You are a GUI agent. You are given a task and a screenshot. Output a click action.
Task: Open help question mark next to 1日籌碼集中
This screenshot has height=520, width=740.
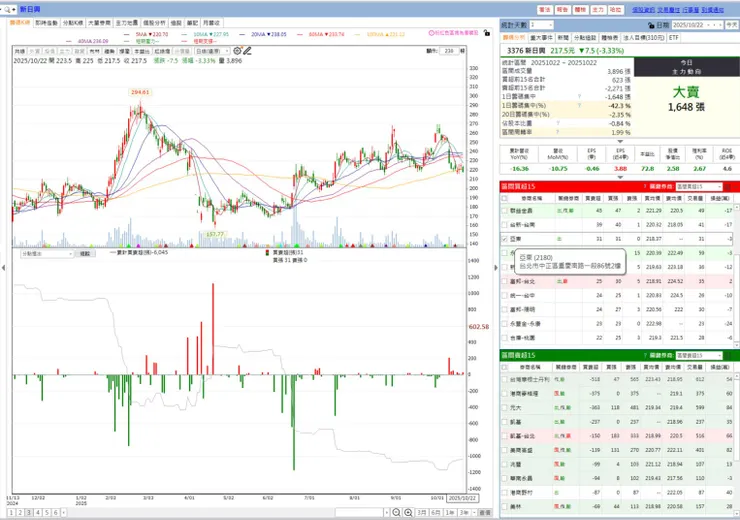click(x=579, y=96)
